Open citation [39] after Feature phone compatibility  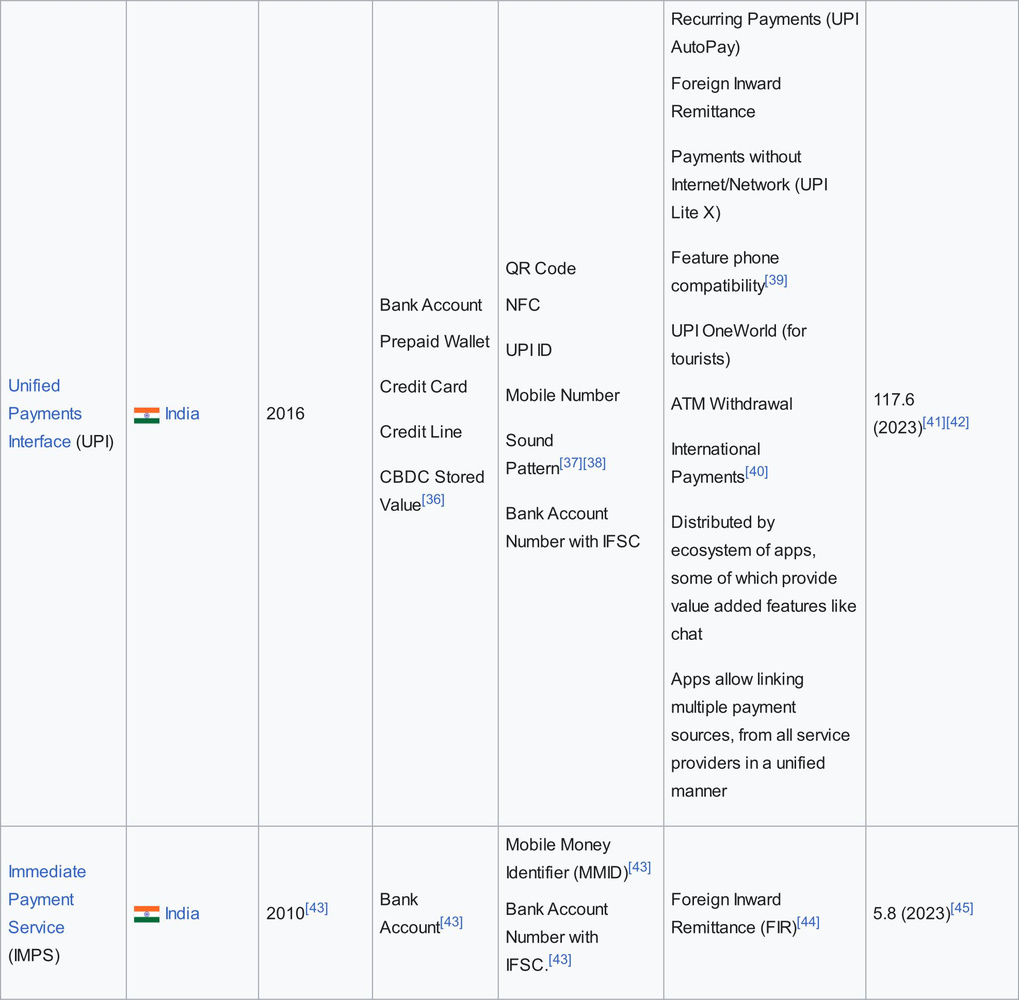click(x=776, y=280)
